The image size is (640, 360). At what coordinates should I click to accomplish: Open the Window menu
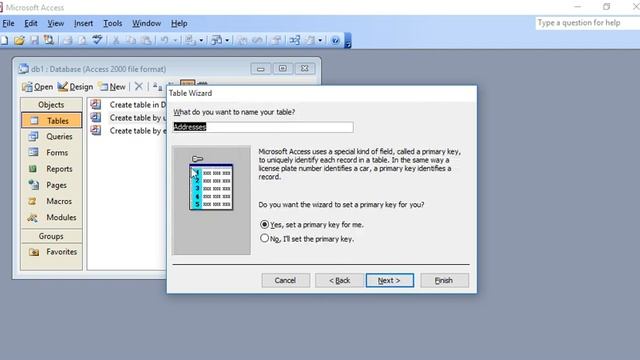(x=147, y=23)
